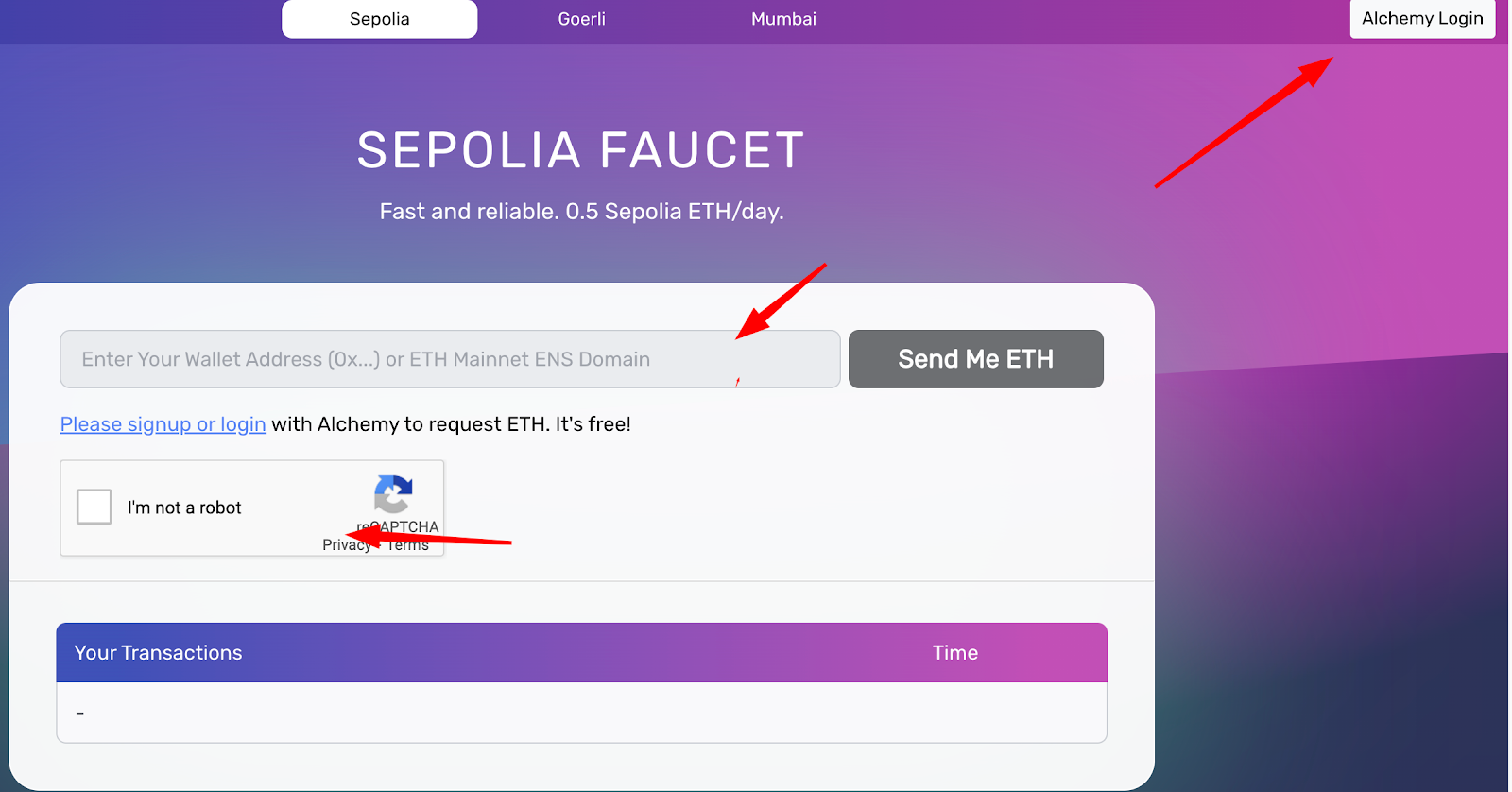The width and height of the screenshot is (1512, 792).
Task: Click the Time column header
Action: click(x=955, y=653)
